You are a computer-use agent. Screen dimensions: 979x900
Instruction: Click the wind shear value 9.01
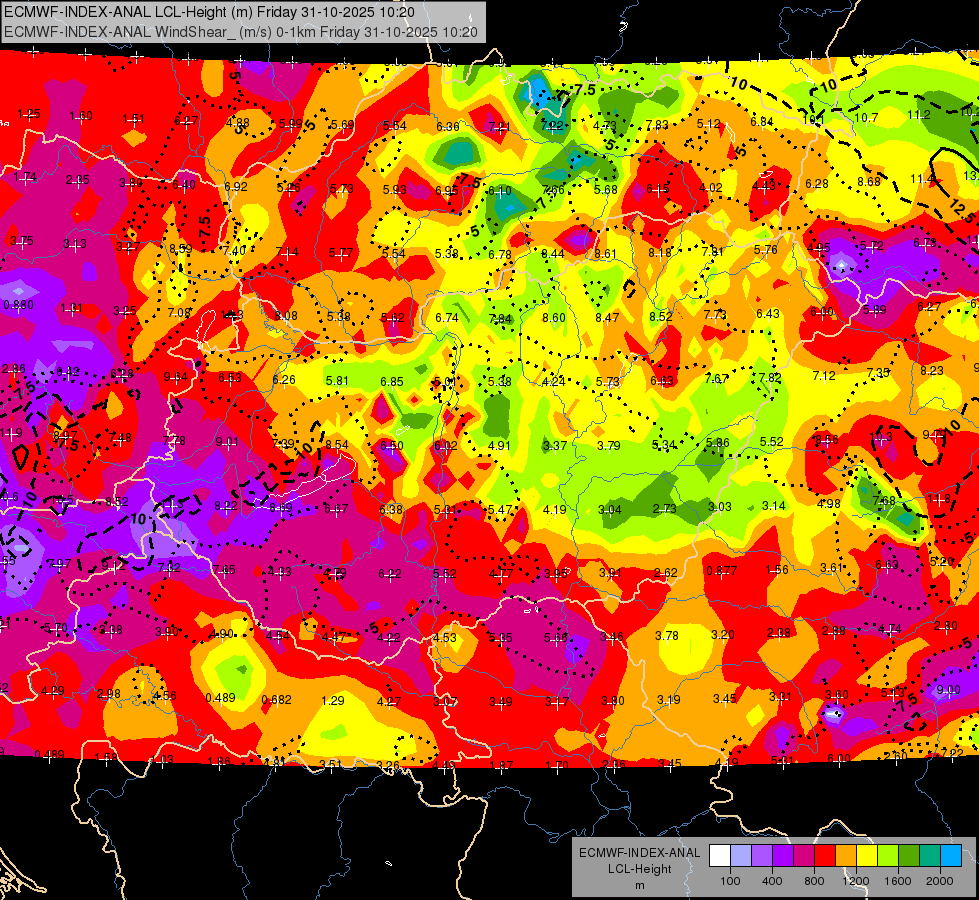point(227,442)
